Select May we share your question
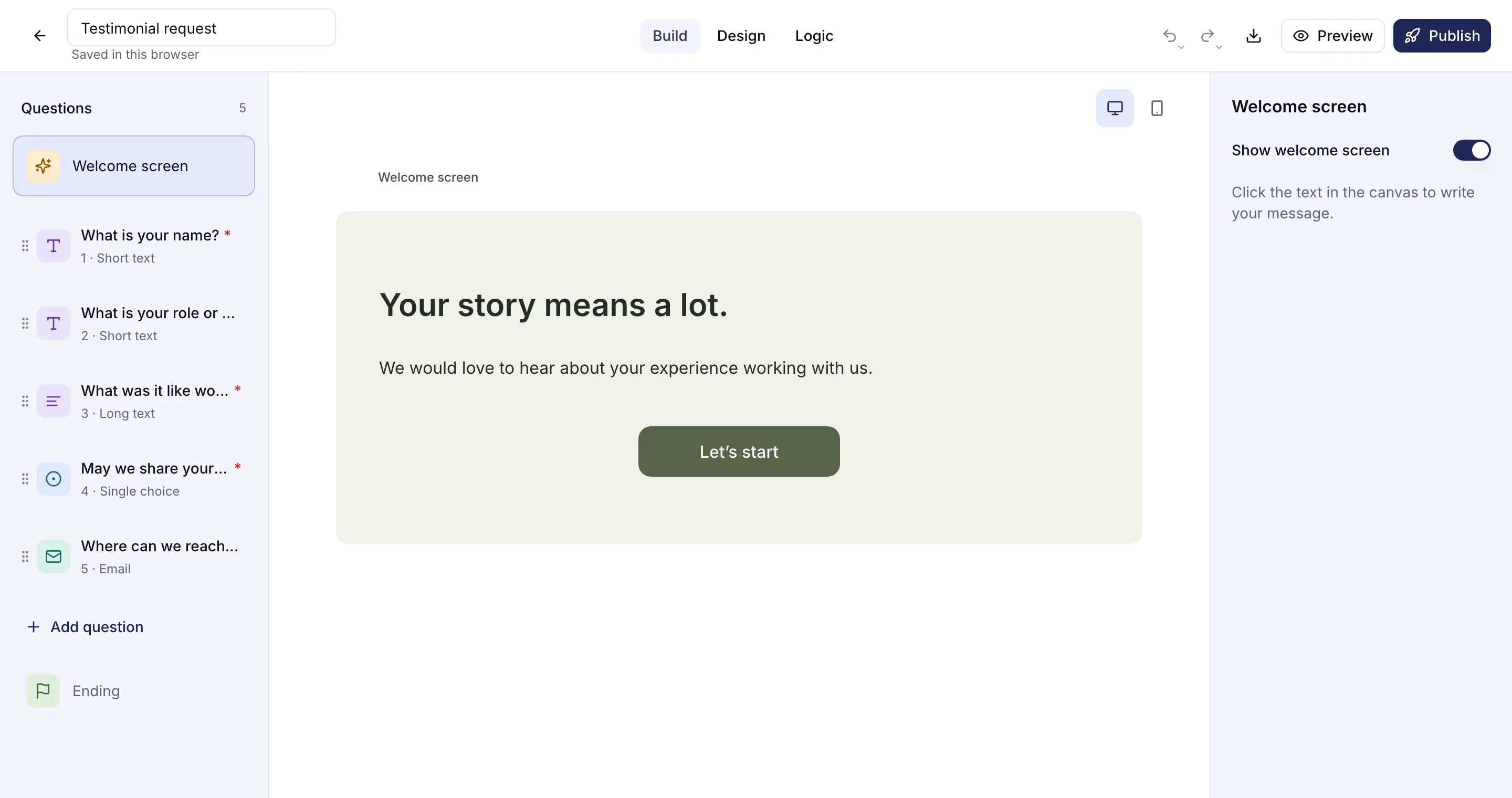Viewport: 1512px width, 798px height. (134, 479)
